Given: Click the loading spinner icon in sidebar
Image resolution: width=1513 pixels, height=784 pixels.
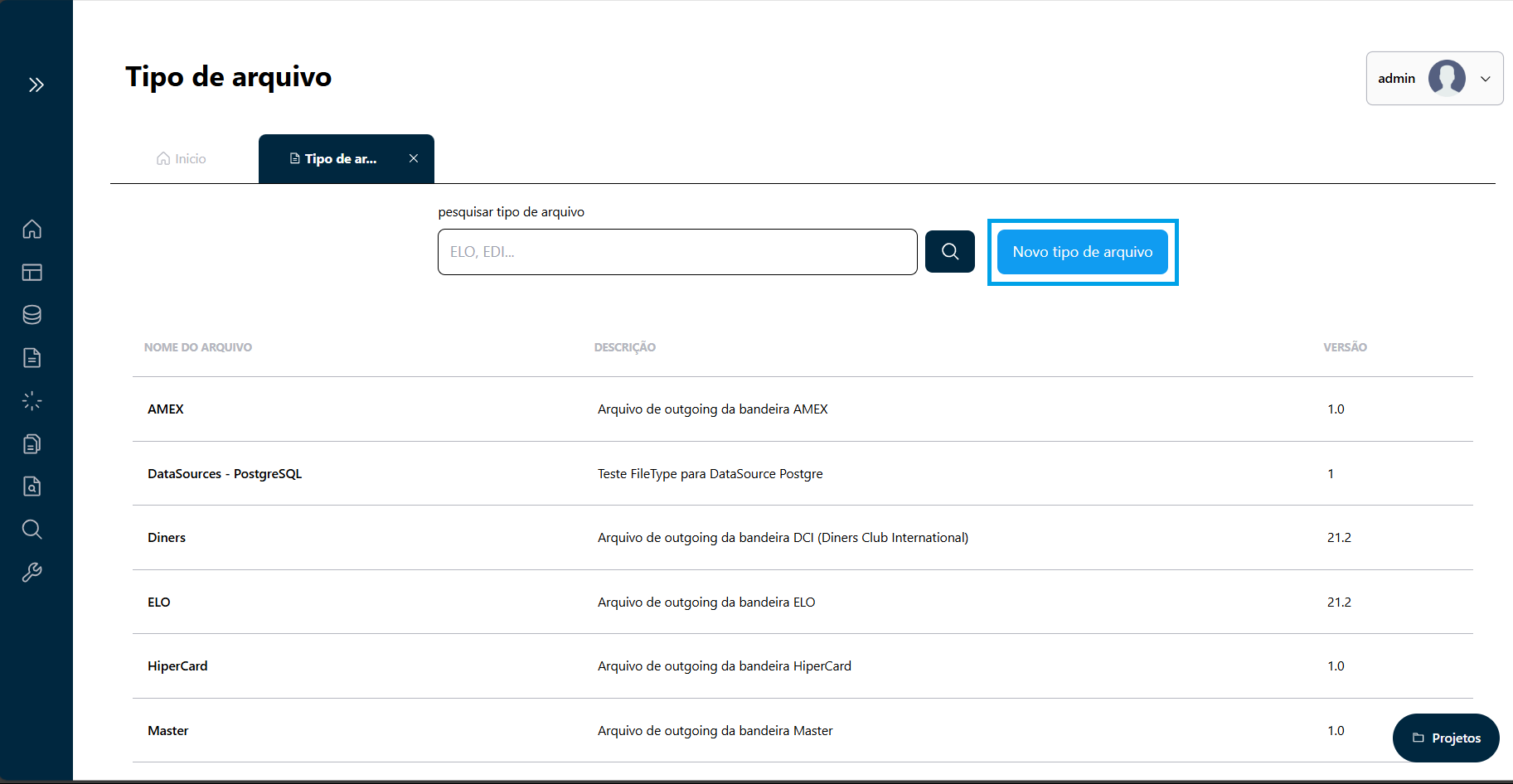Looking at the screenshot, I should click(32, 401).
